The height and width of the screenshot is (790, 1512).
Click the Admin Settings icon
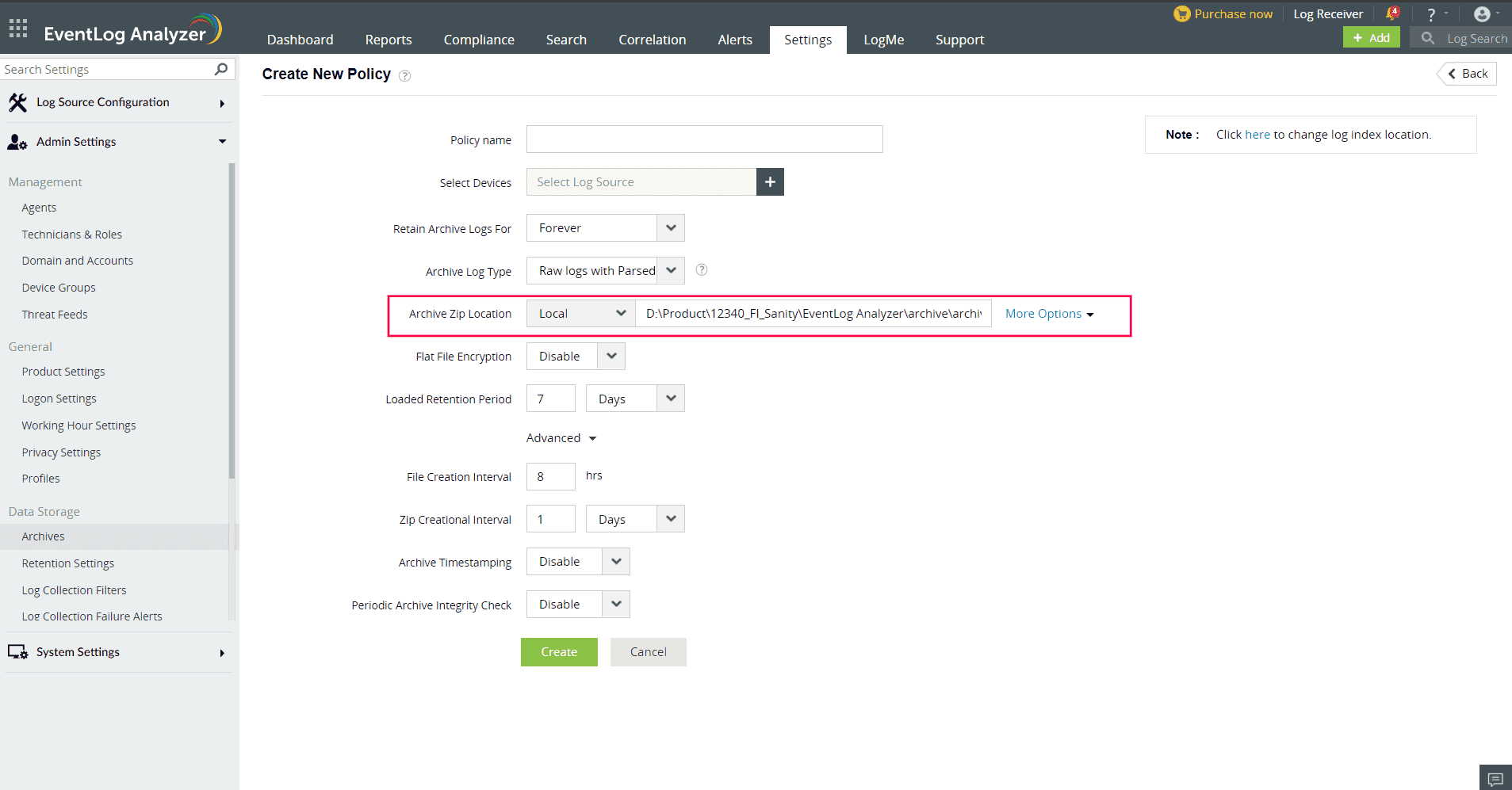pyautogui.click(x=17, y=142)
